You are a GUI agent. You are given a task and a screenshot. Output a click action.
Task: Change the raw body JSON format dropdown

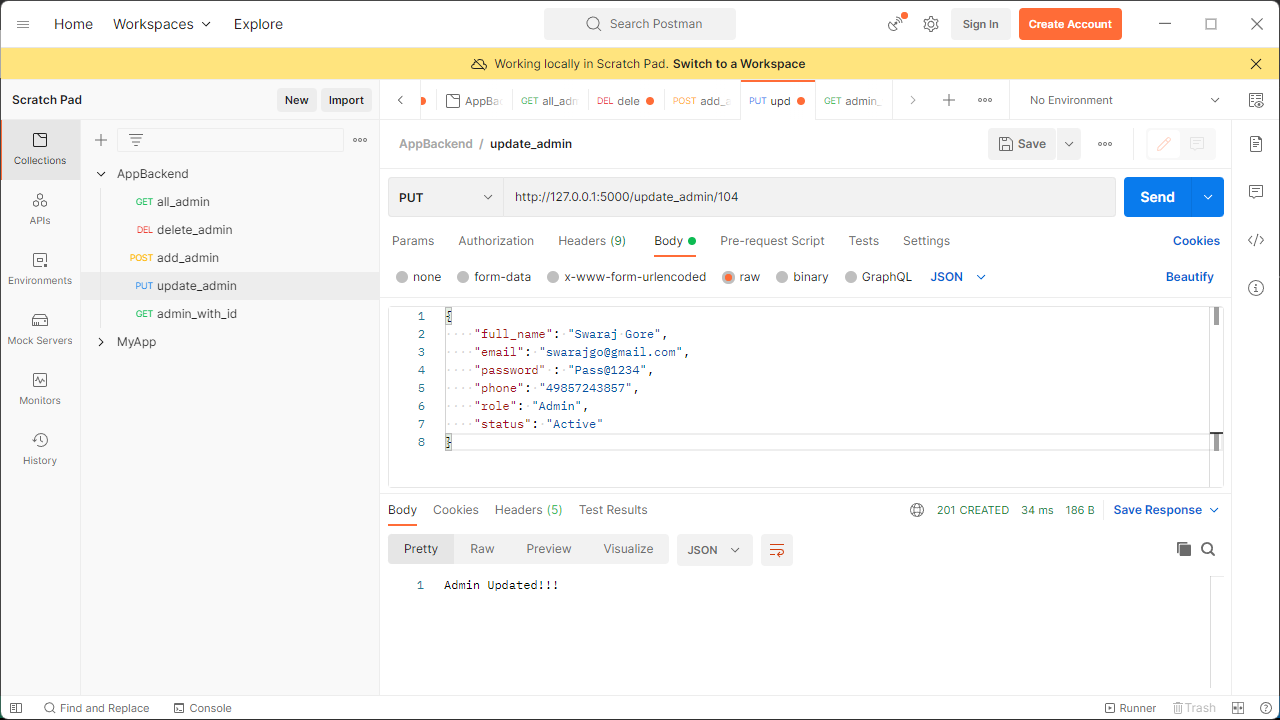(x=958, y=277)
